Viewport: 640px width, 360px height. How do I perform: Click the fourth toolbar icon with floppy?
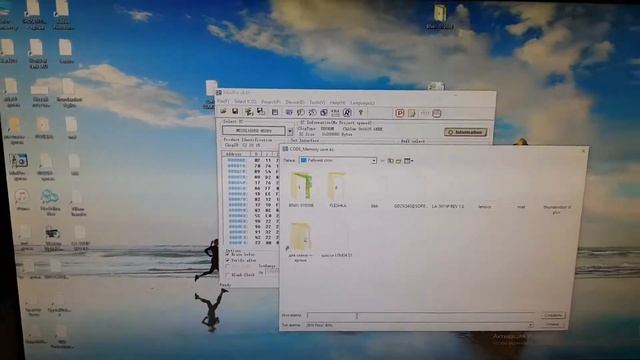(x=260, y=112)
